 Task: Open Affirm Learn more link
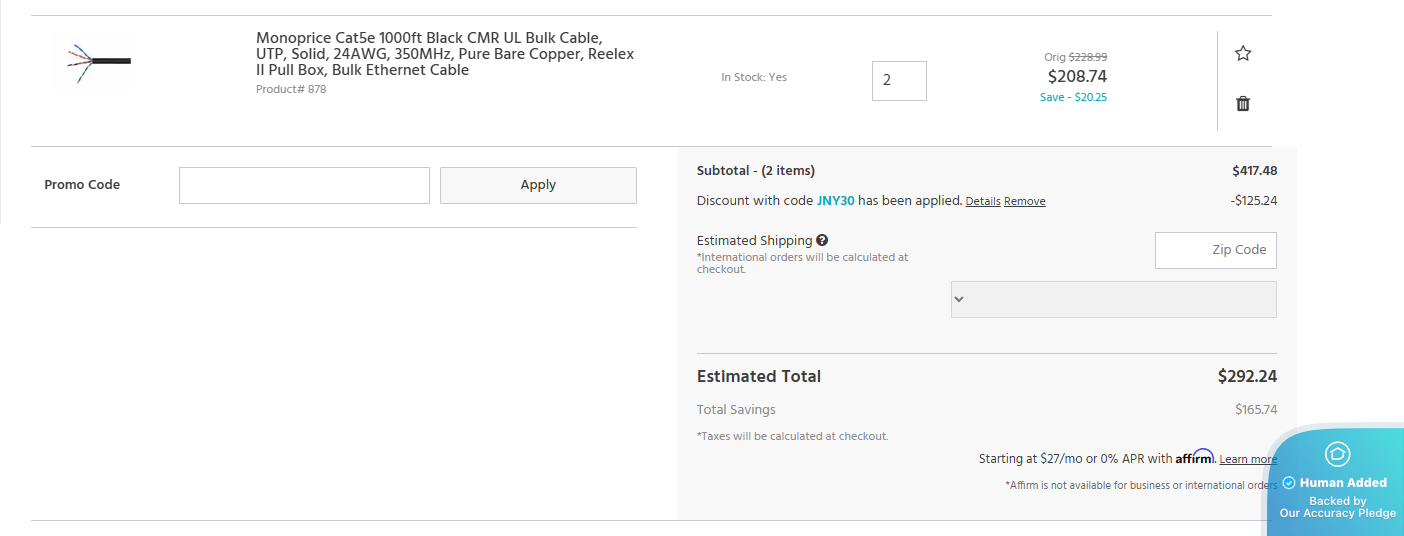point(1247,460)
